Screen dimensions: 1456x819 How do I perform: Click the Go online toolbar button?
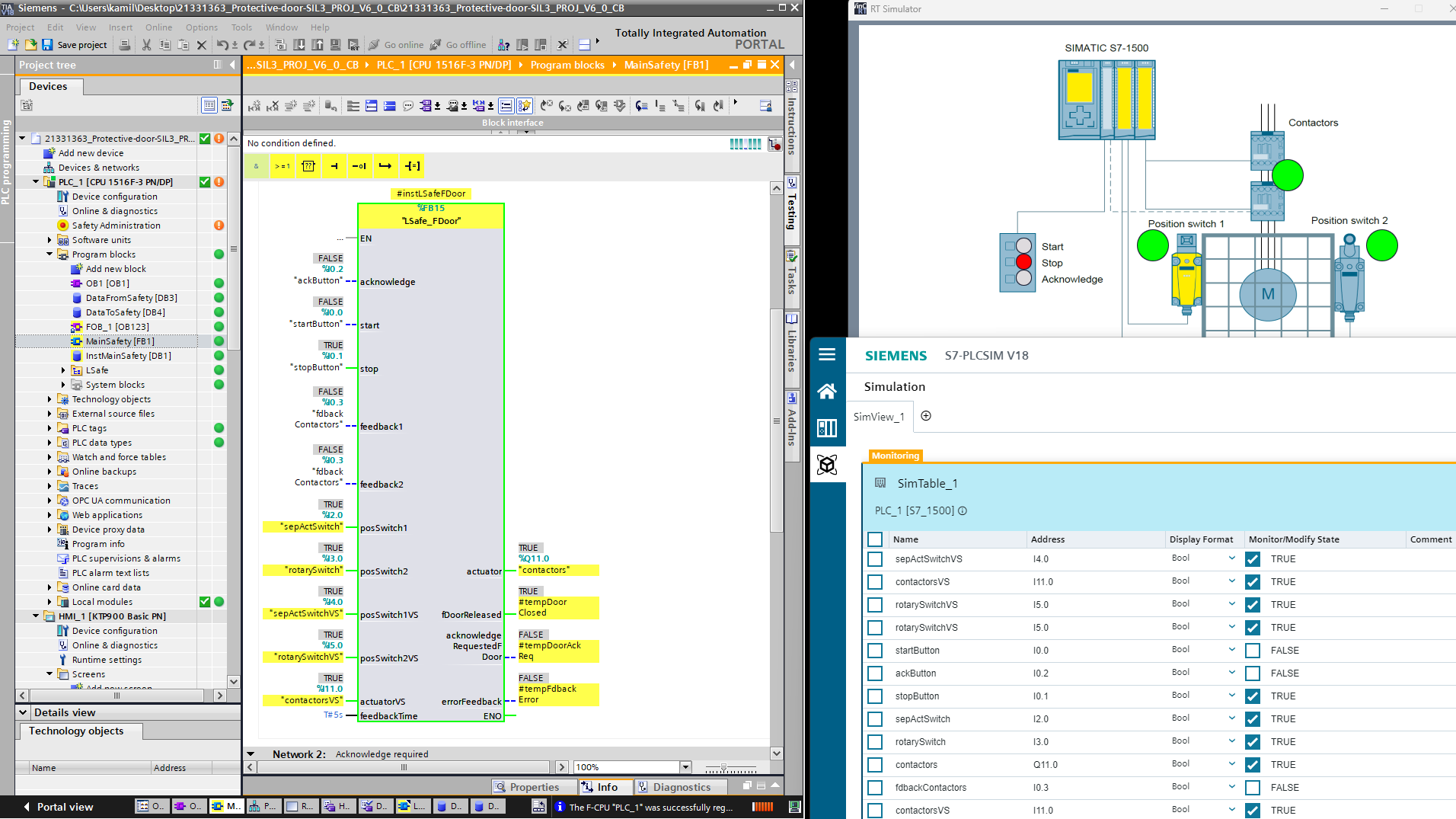[396, 45]
